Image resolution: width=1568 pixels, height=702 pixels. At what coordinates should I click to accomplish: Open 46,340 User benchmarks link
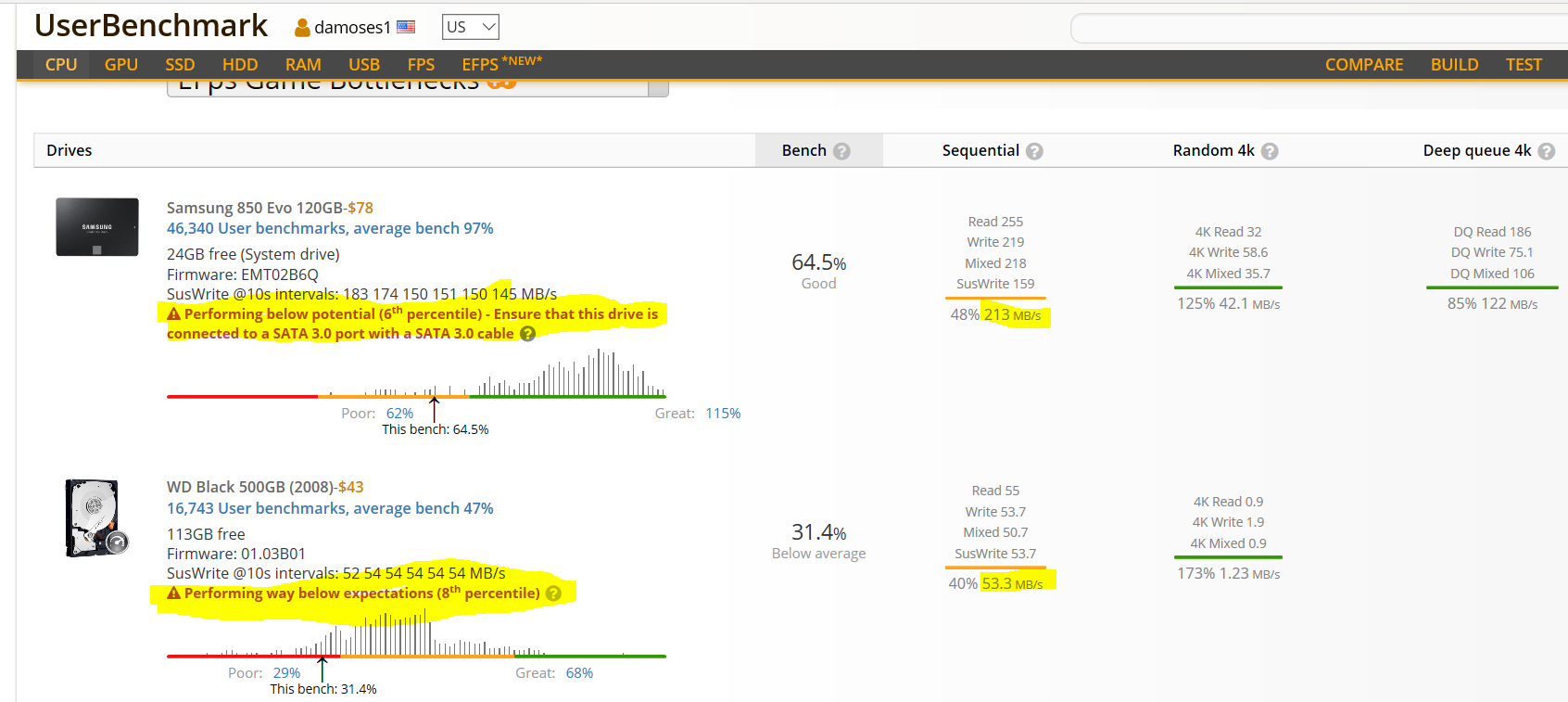(x=330, y=228)
